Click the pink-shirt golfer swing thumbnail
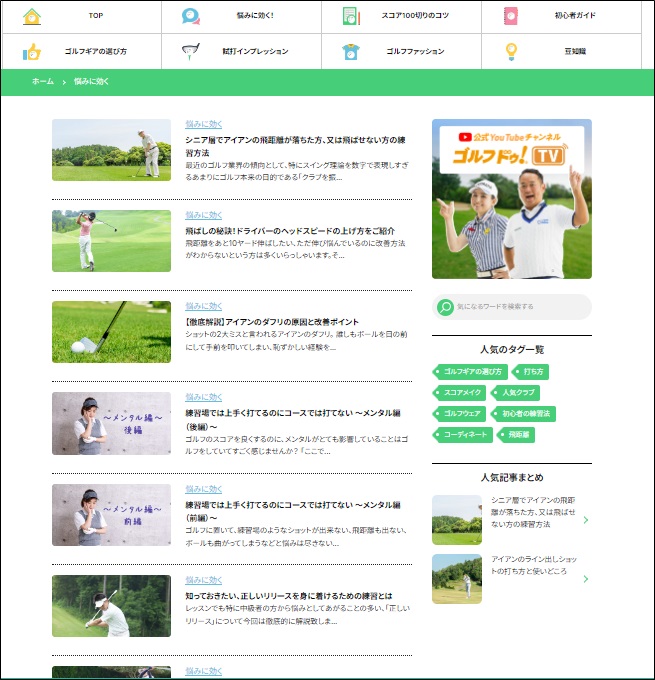655x680 pixels. [x=111, y=241]
